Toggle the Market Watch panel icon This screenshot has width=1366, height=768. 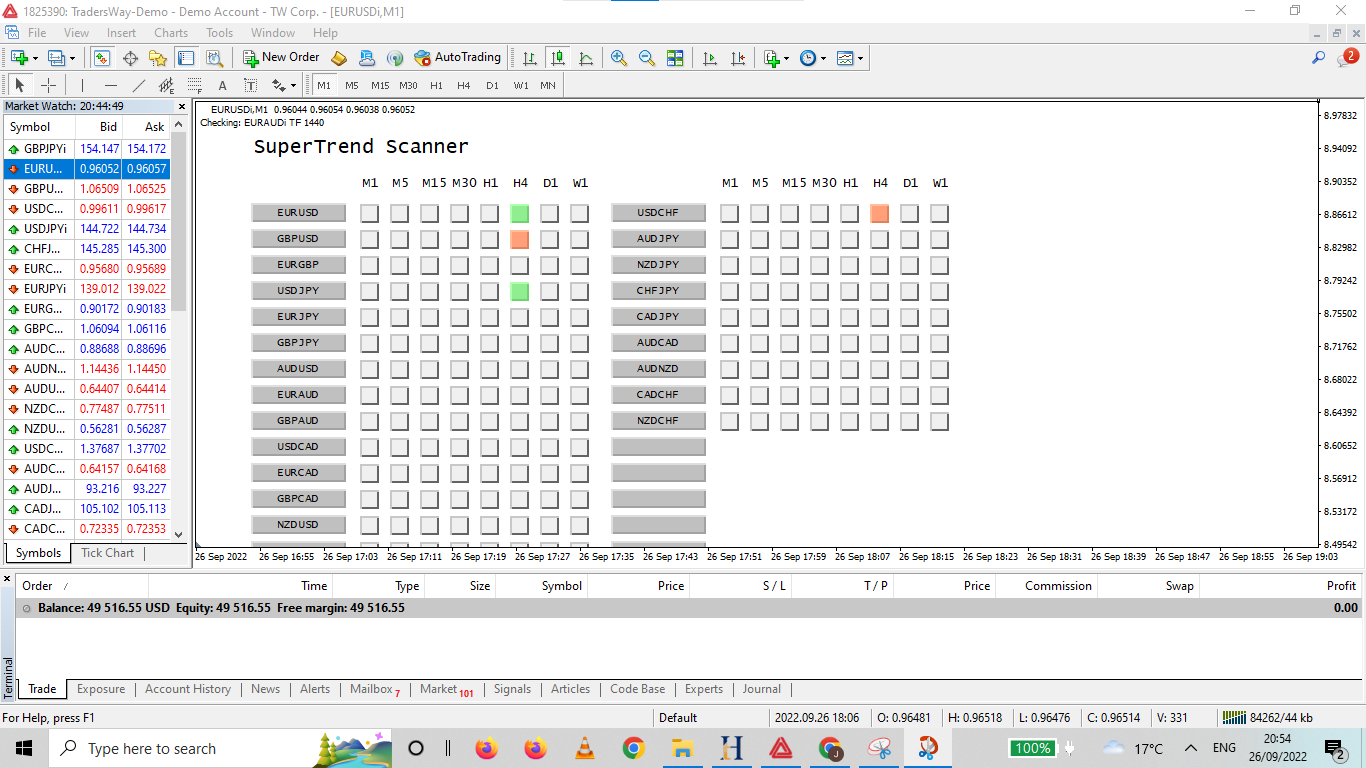102,58
